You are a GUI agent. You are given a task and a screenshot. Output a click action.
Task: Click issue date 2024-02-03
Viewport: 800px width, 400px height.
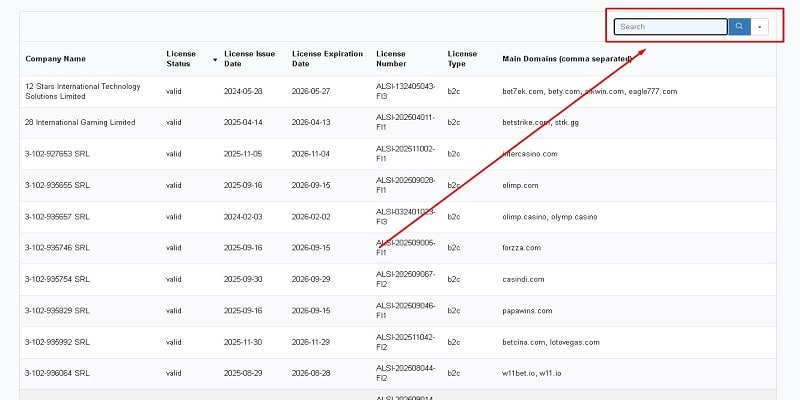[x=243, y=217]
